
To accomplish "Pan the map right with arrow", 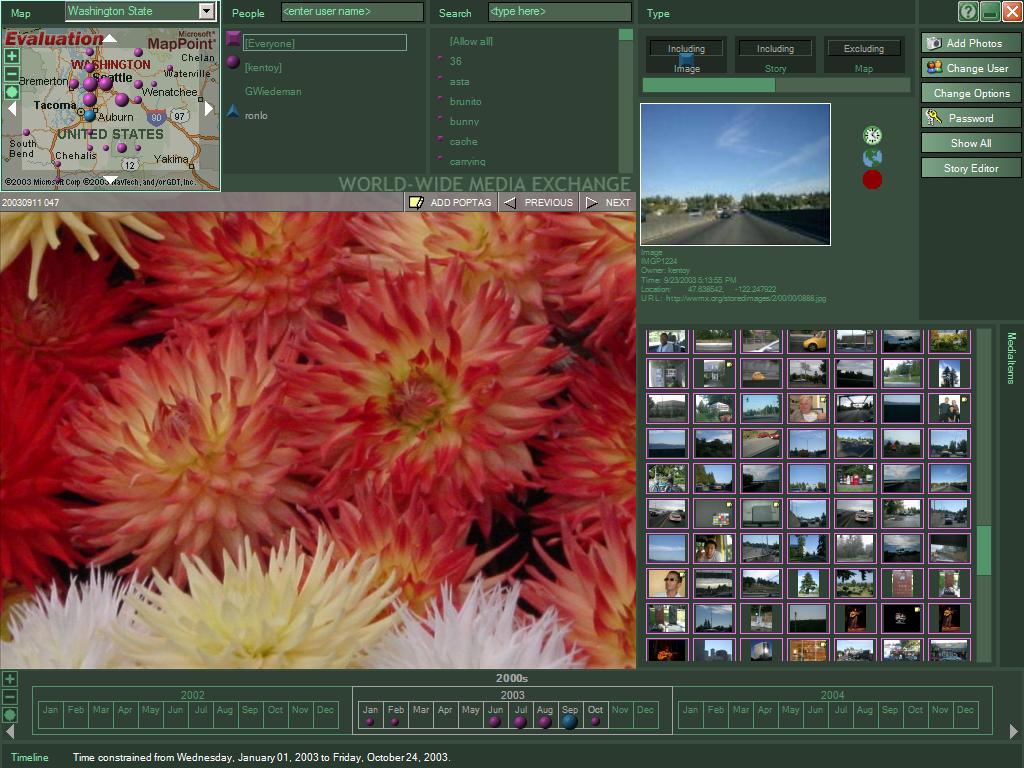I will [x=209, y=108].
